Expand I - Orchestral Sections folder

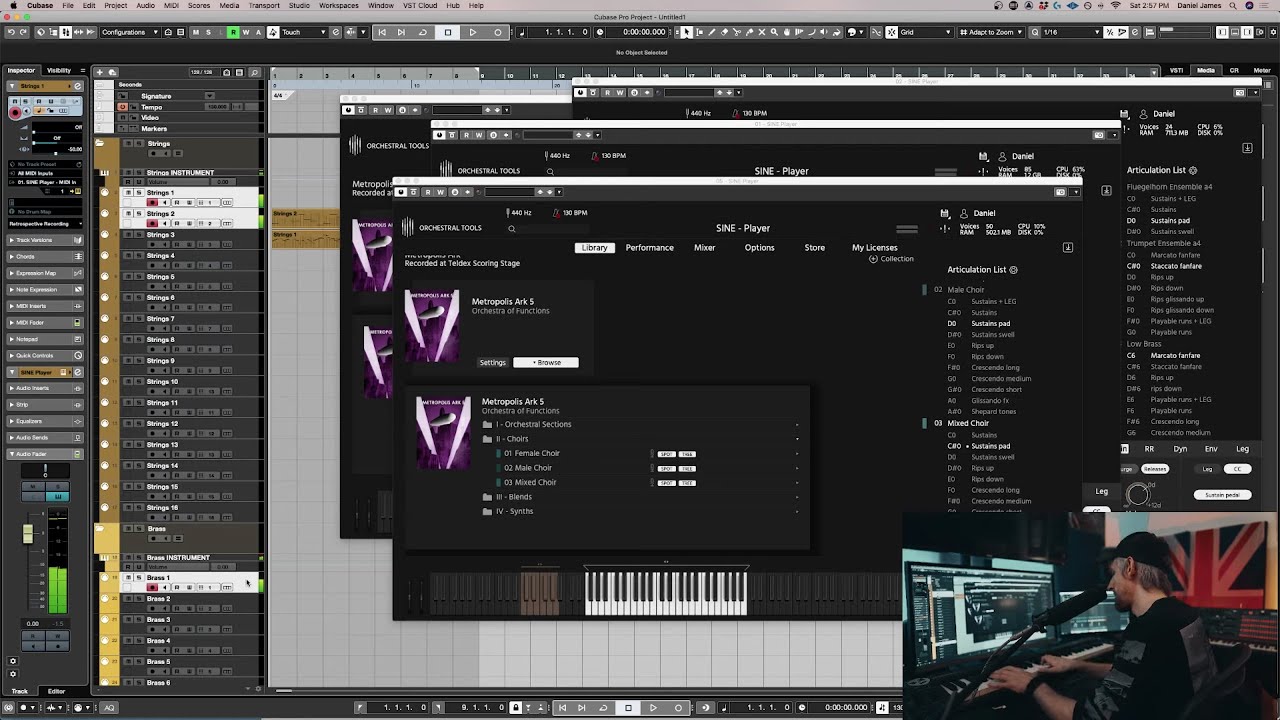point(533,424)
